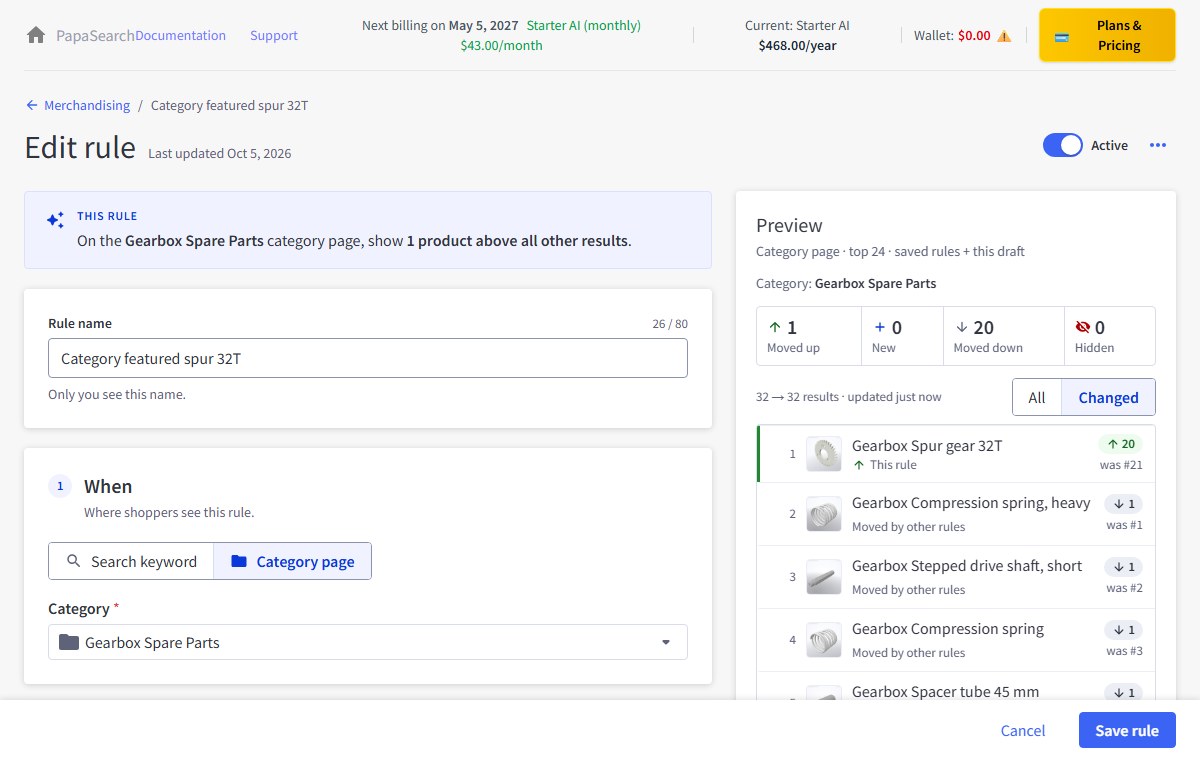The width and height of the screenshot is (1200, 760).
Task: Click the sparkle icon in This Rule banner
Action: point(56,220)
